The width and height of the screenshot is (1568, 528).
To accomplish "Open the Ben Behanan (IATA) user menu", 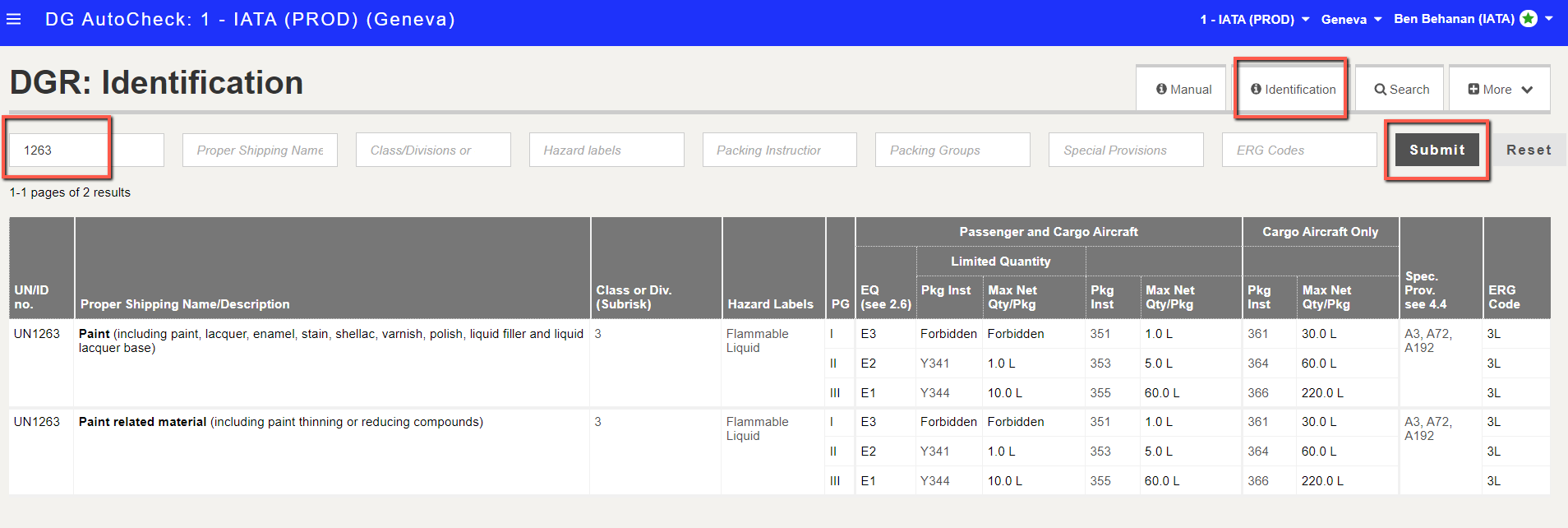I will (x=1473, y=19).
